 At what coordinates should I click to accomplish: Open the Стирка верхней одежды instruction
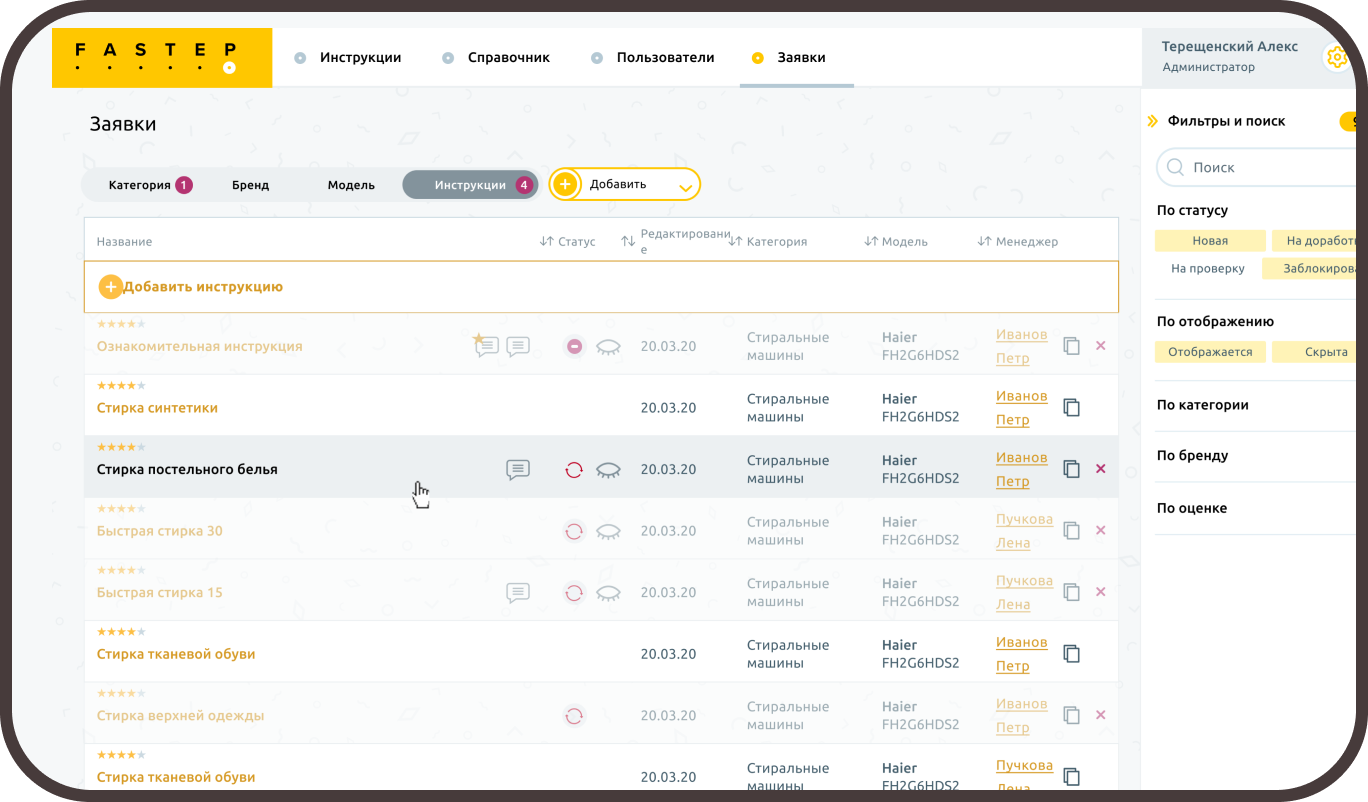(x=180, y=716)
